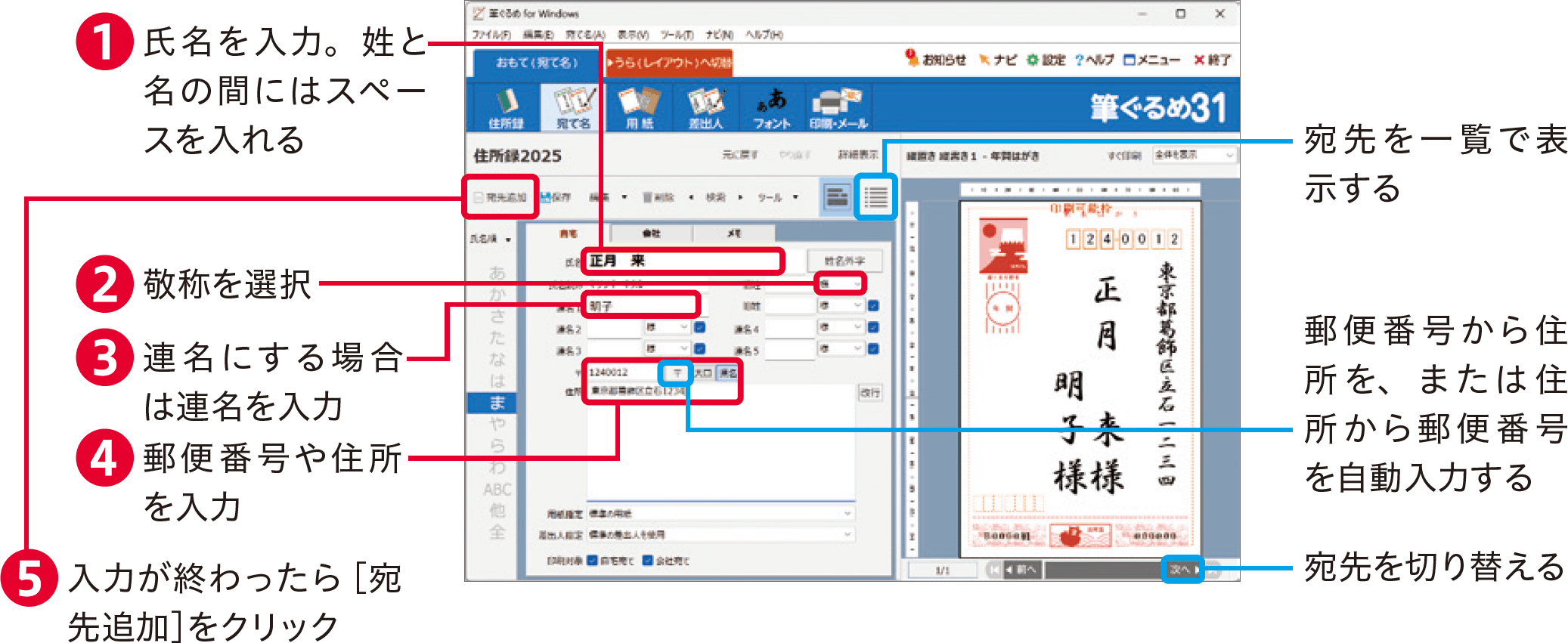Screen dimensions: 1568x643
Task: Open the 編集(E) menu
Action: pos(538,35)
